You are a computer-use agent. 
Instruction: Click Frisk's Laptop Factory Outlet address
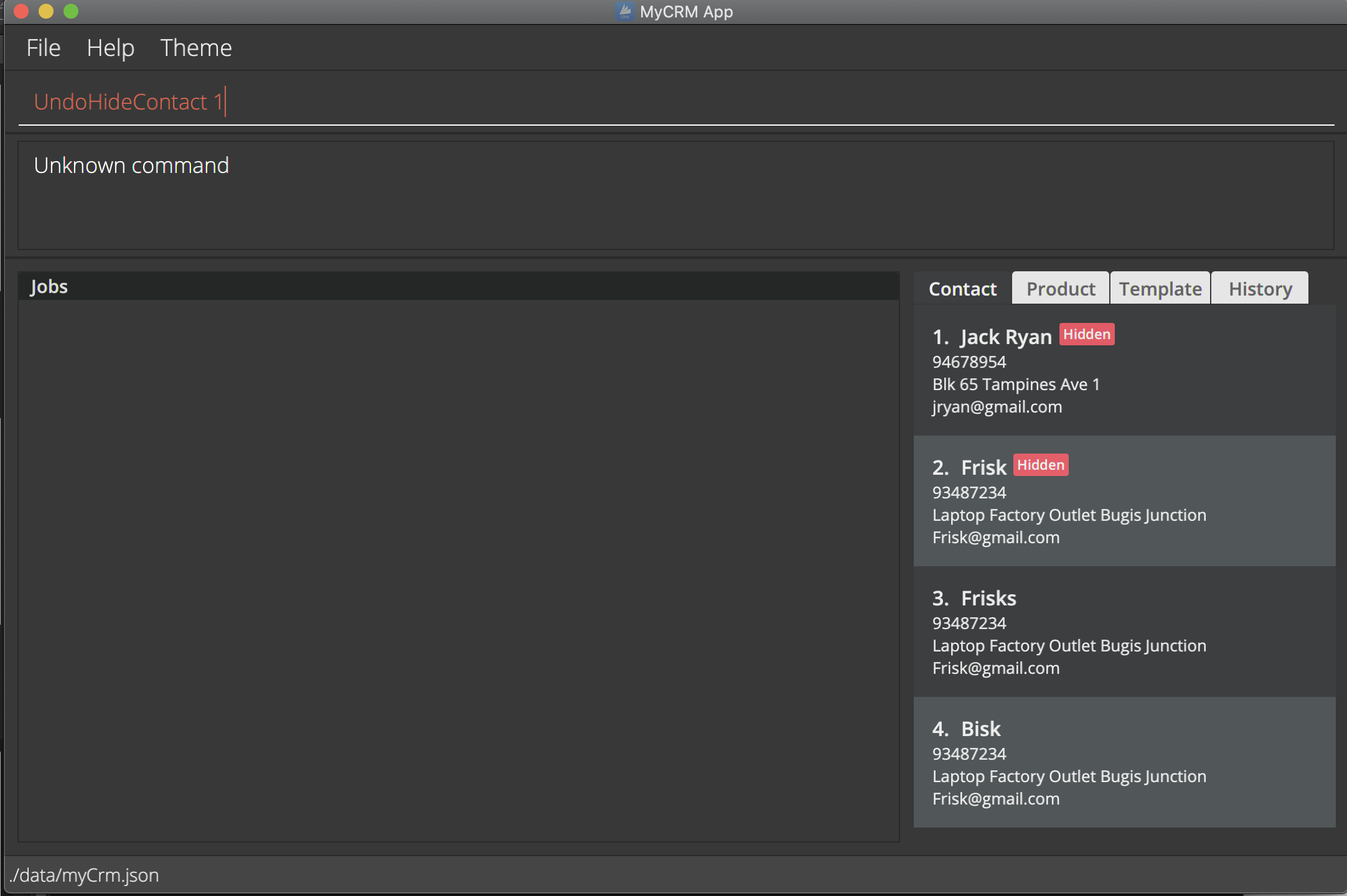(1069, 515)
